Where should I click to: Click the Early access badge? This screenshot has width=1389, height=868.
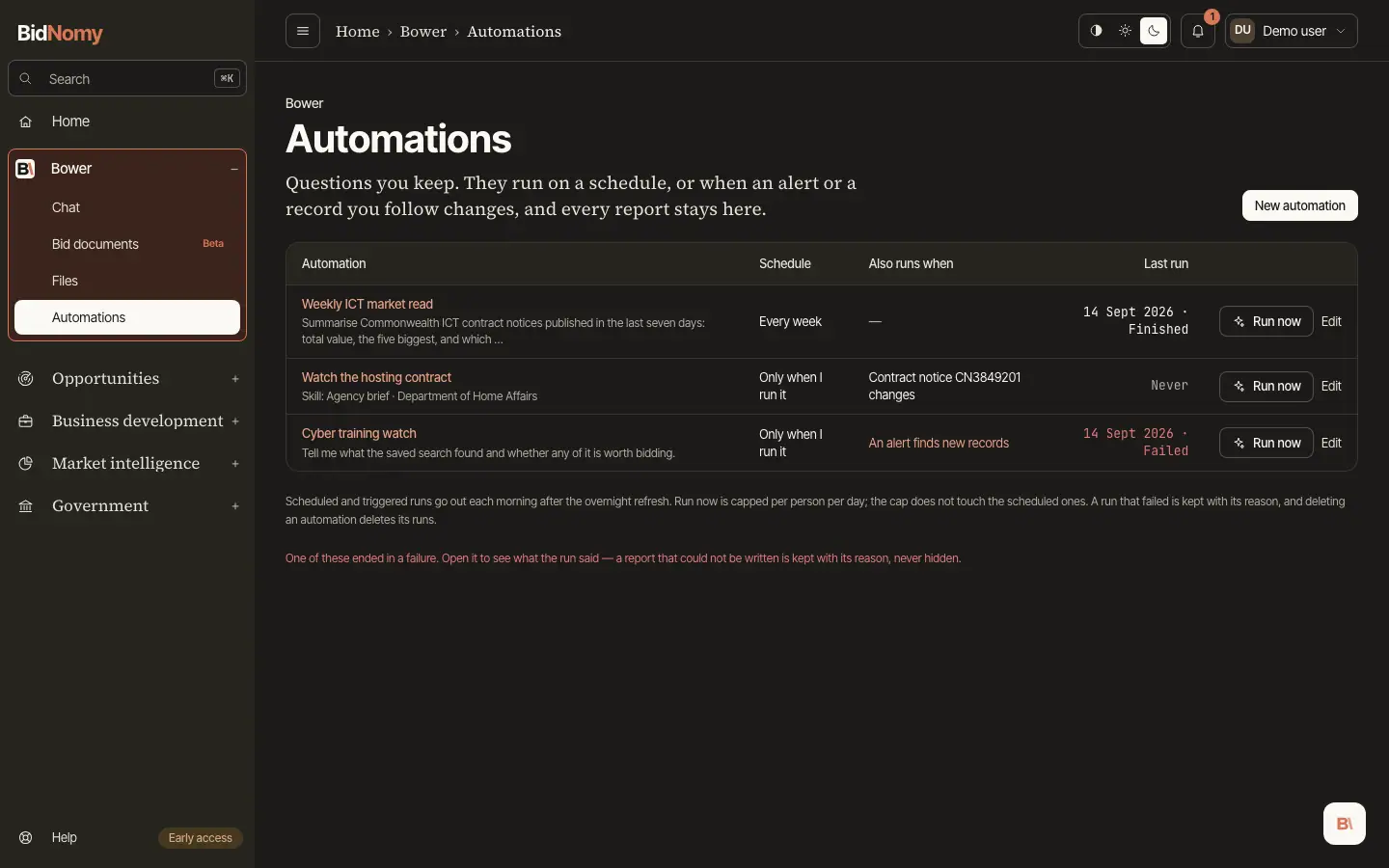click(201, 838)
